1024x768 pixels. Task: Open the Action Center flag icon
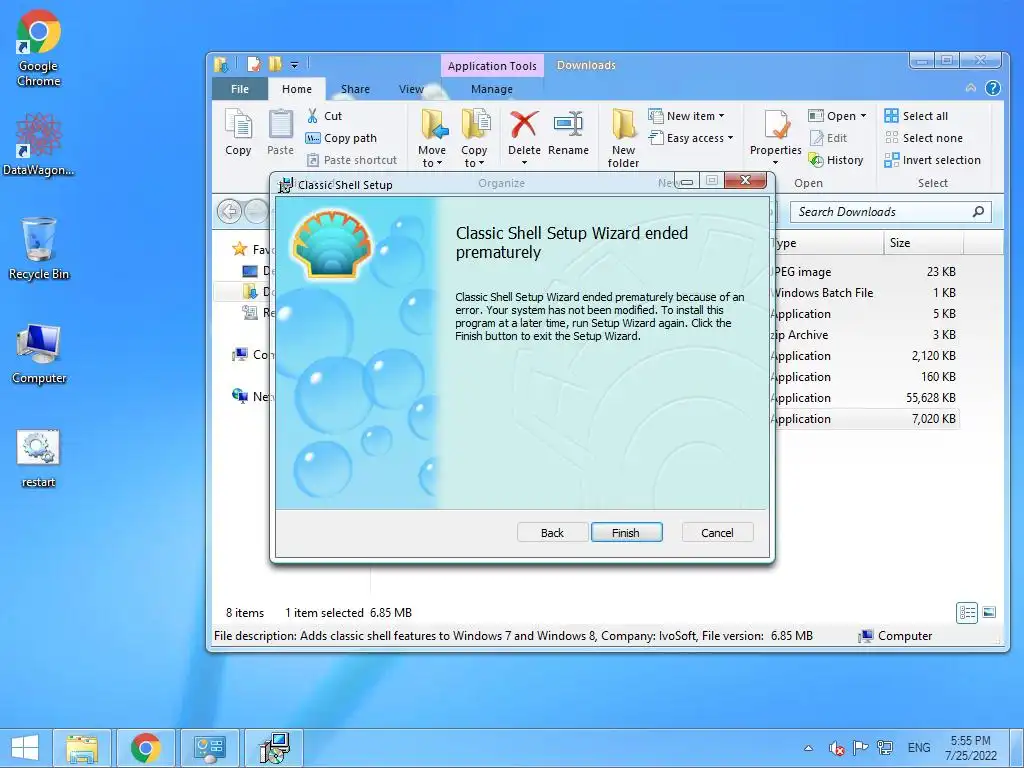pyautogui.click(x=861, y=748)
